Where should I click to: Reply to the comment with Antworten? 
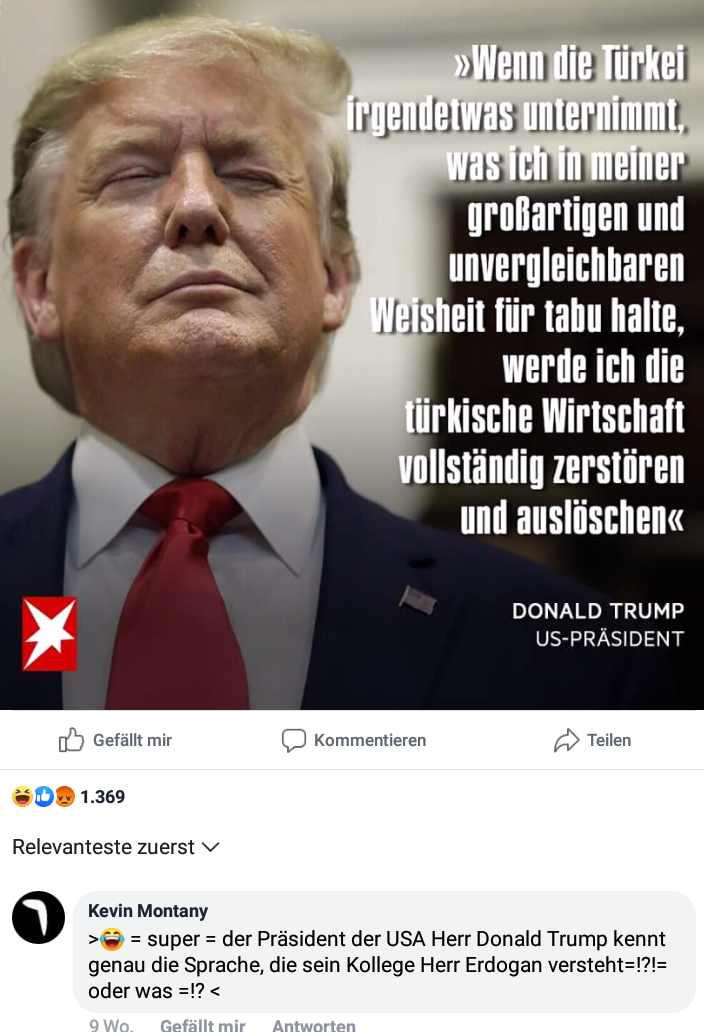[314, 1025]
